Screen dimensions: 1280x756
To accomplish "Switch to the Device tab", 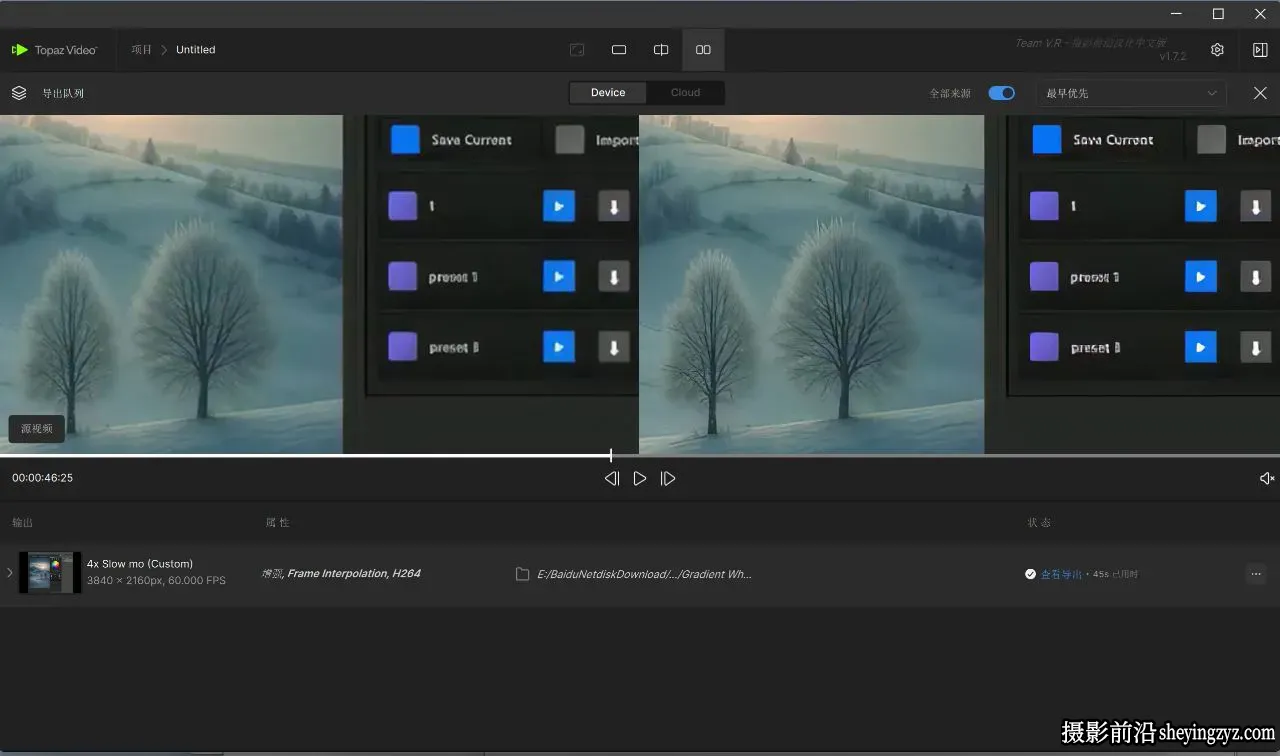I will click(608, 93).
